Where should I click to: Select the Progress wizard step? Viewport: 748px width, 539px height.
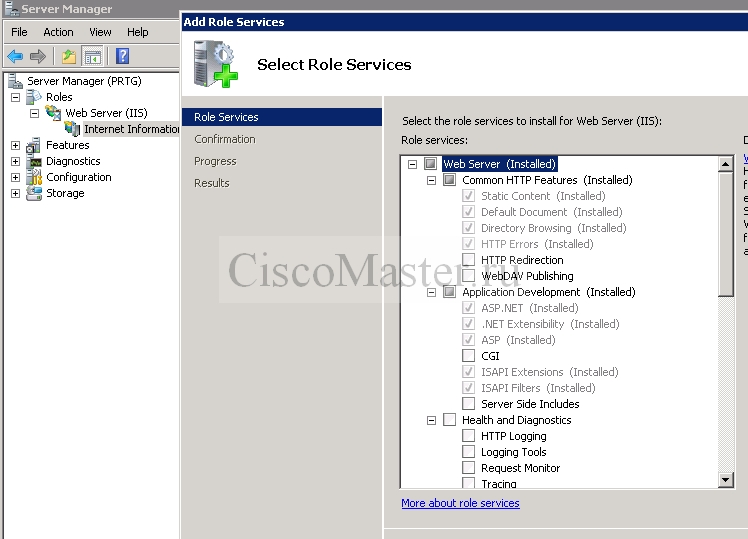pyautogui.click(x=215, y=161)
